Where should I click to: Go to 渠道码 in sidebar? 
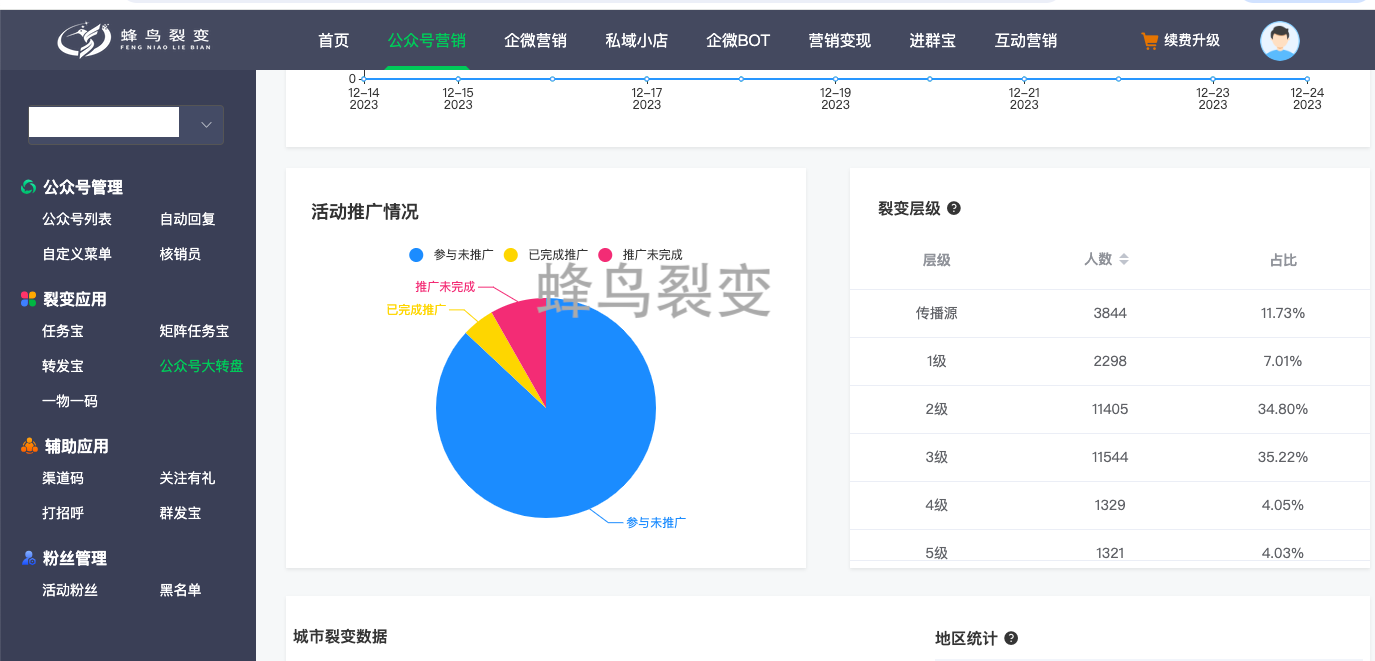tap(63, 478)
